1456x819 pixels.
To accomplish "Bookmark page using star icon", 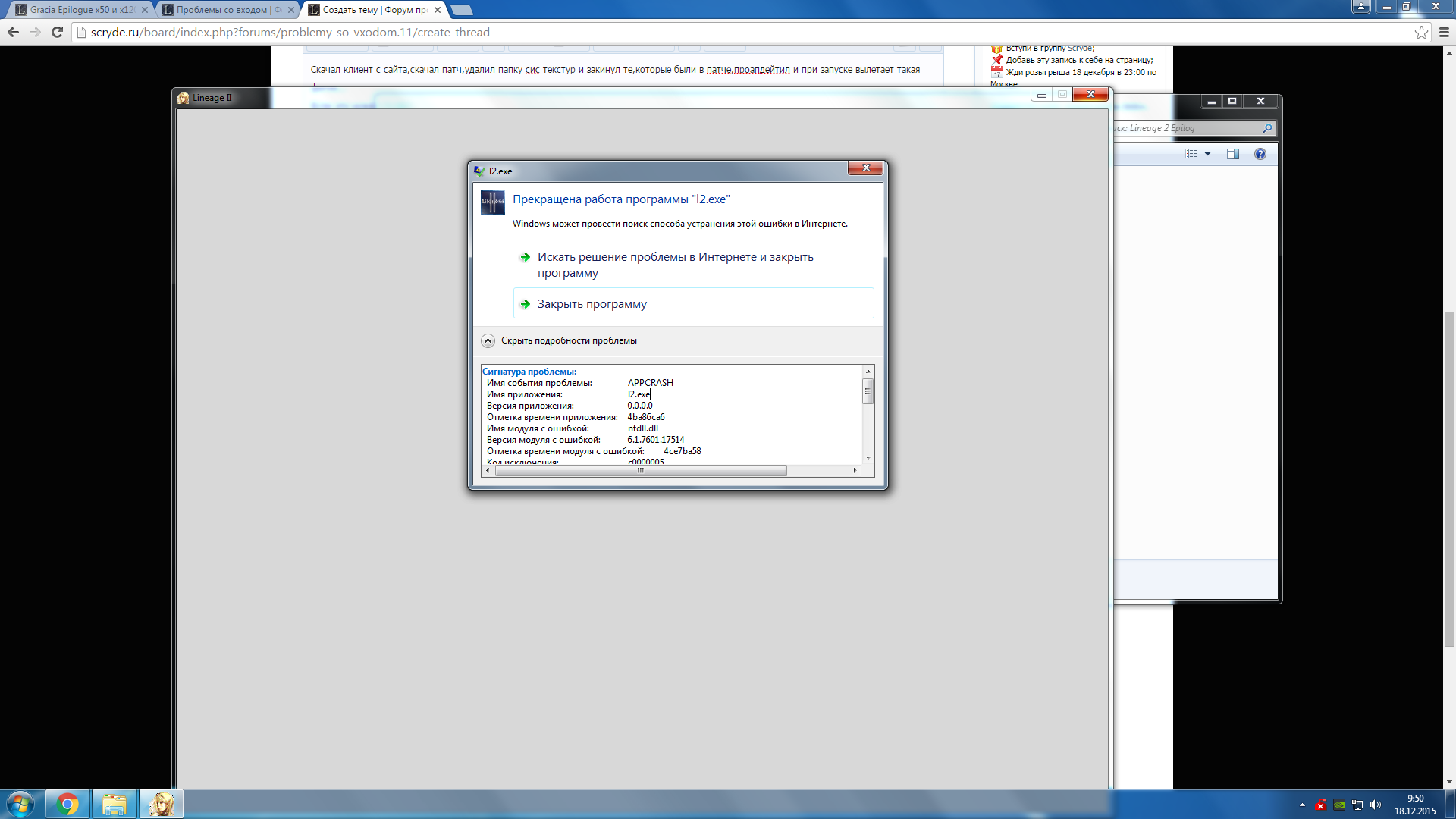I will (1421, 32).
